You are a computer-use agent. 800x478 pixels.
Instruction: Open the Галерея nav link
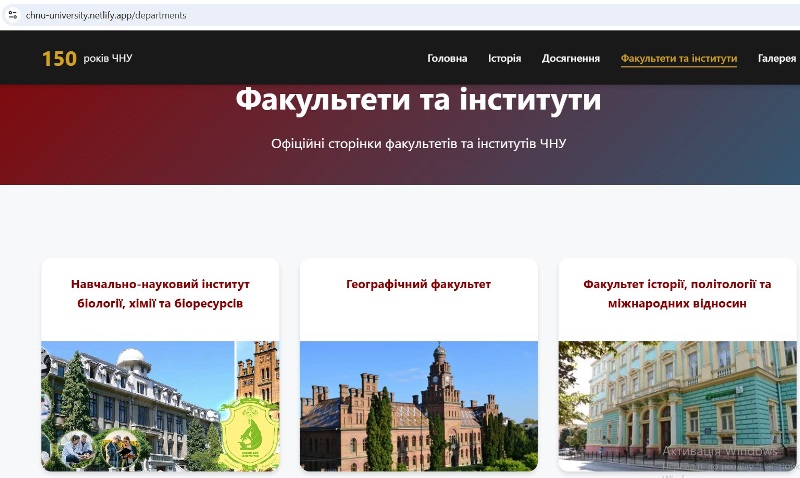click(777, 59)
